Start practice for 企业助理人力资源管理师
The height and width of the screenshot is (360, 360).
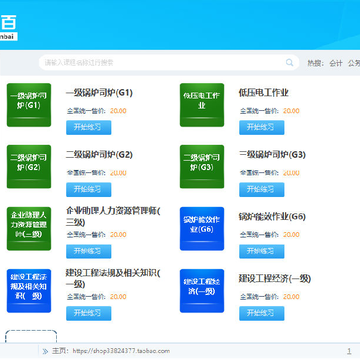coord(89,251)
